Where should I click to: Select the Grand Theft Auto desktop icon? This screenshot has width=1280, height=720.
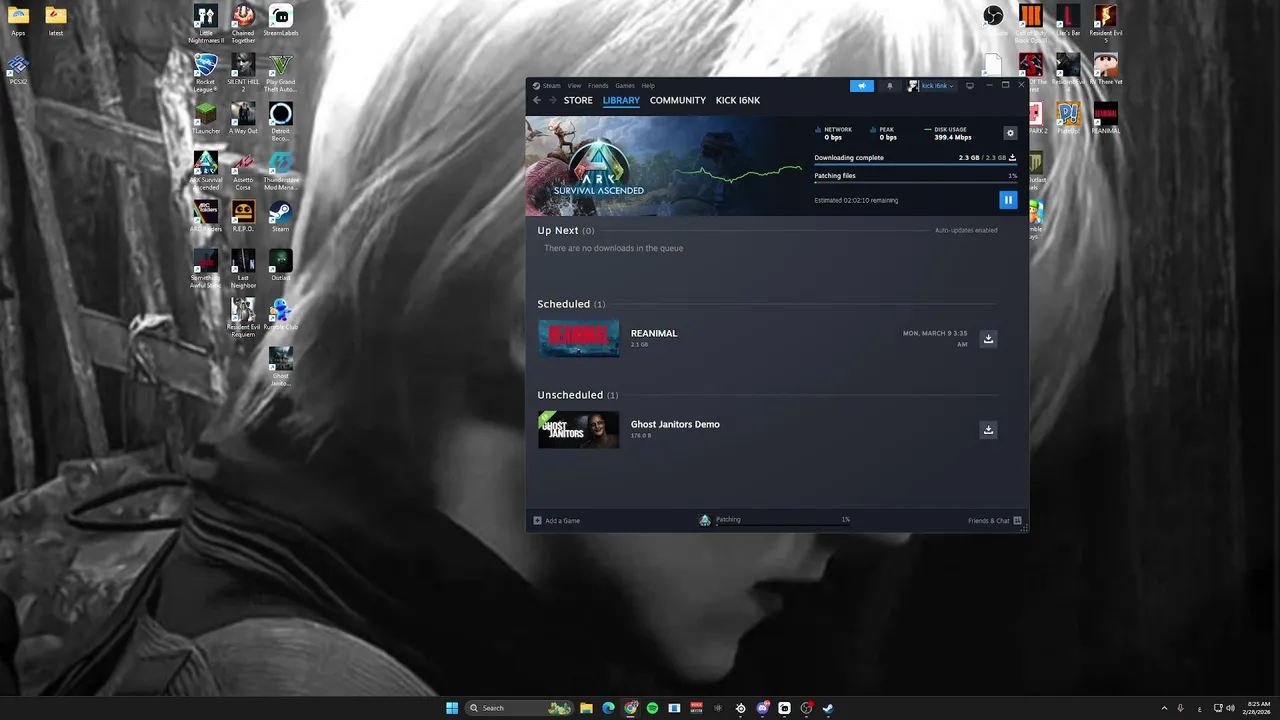pos(281,73)
